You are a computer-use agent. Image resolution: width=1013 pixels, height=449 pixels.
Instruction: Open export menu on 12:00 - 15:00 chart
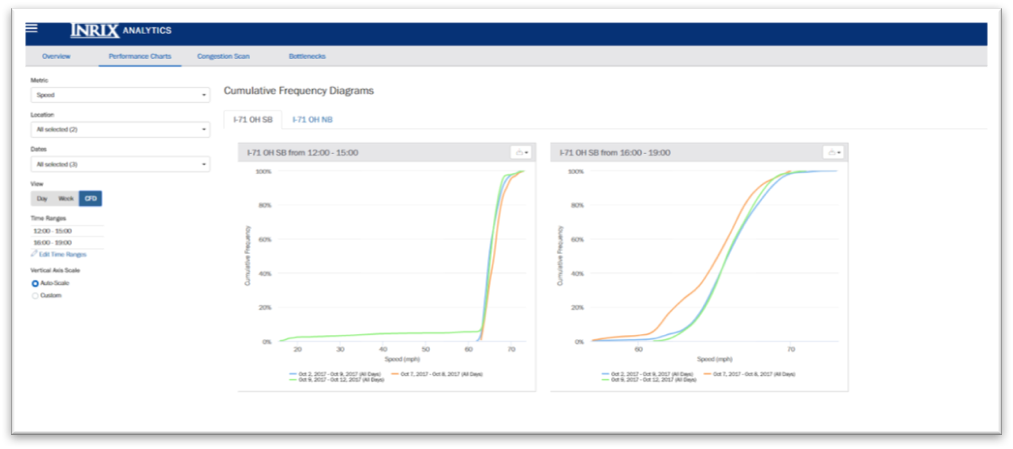[521, 152]
